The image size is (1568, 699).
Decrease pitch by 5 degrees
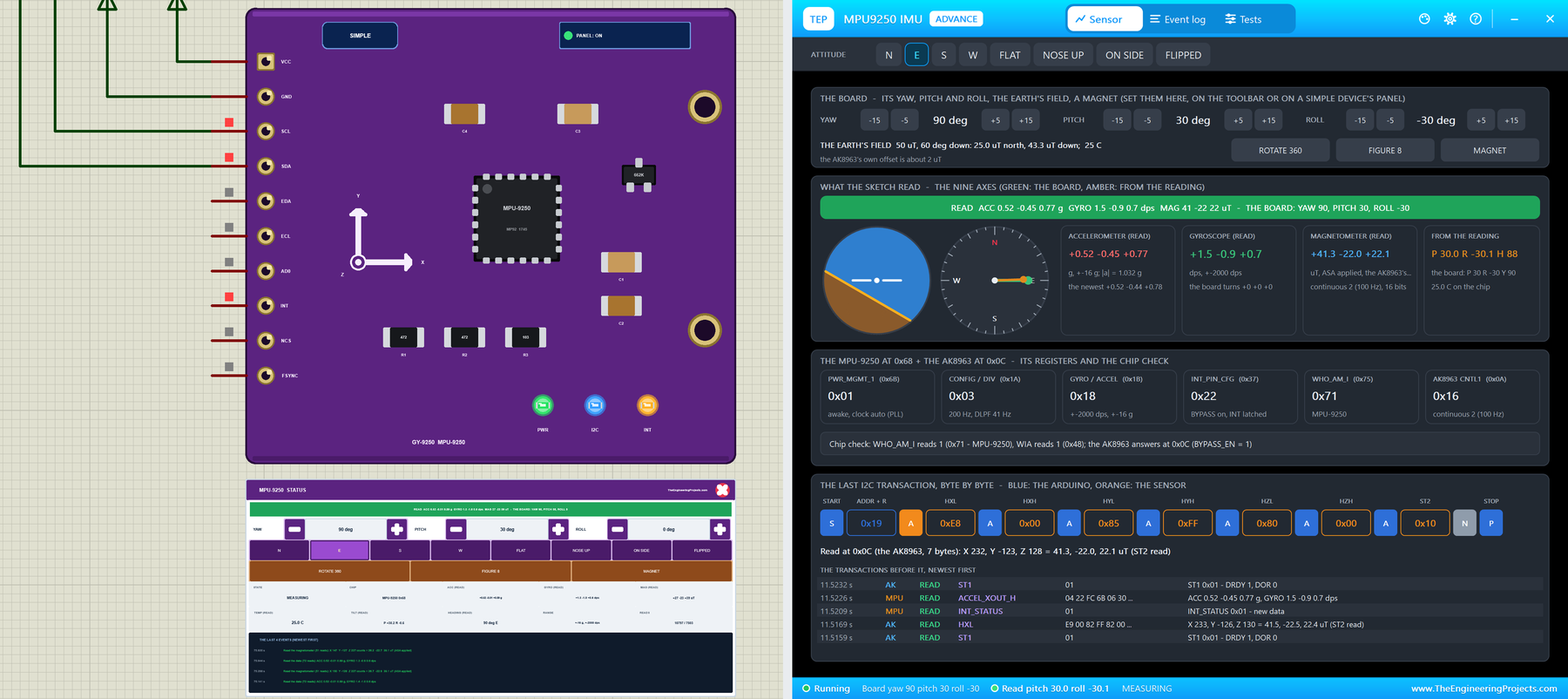(1148, 120)
